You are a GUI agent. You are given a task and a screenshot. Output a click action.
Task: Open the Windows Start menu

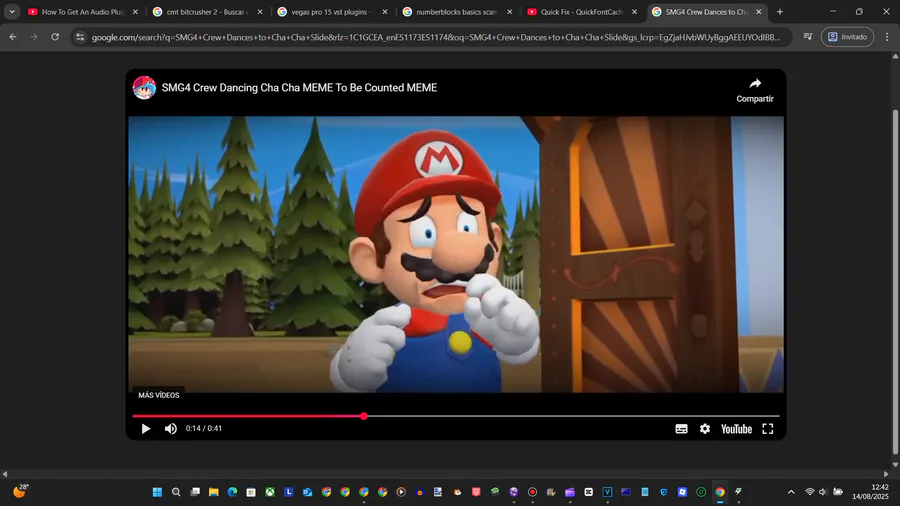(157, 492)
